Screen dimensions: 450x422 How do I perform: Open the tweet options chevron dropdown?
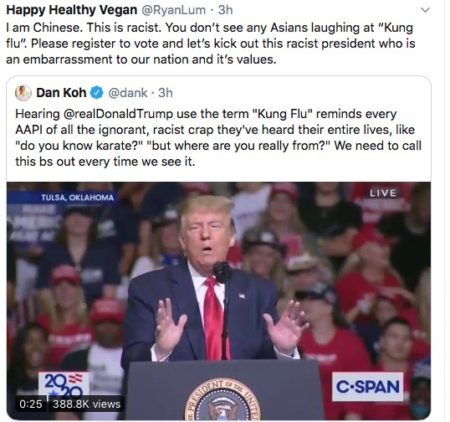point(425,11)
